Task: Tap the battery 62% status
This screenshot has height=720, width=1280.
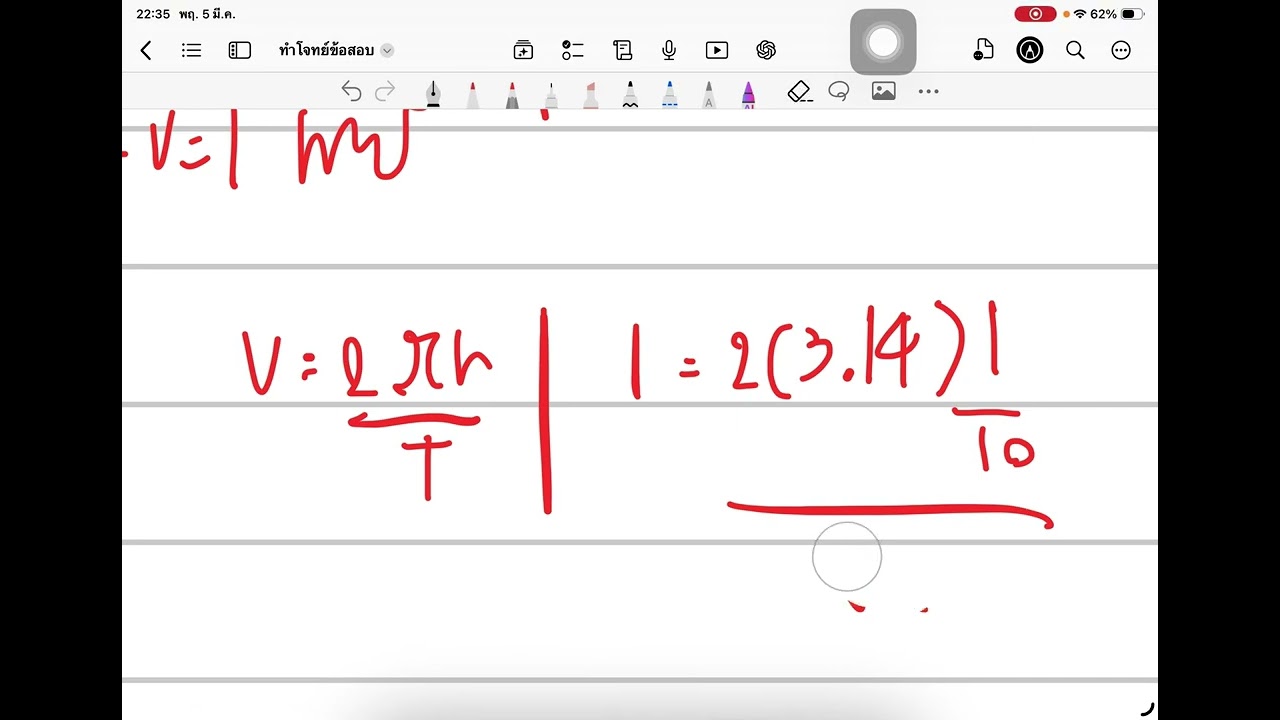Action: [x=1117, y=14]
